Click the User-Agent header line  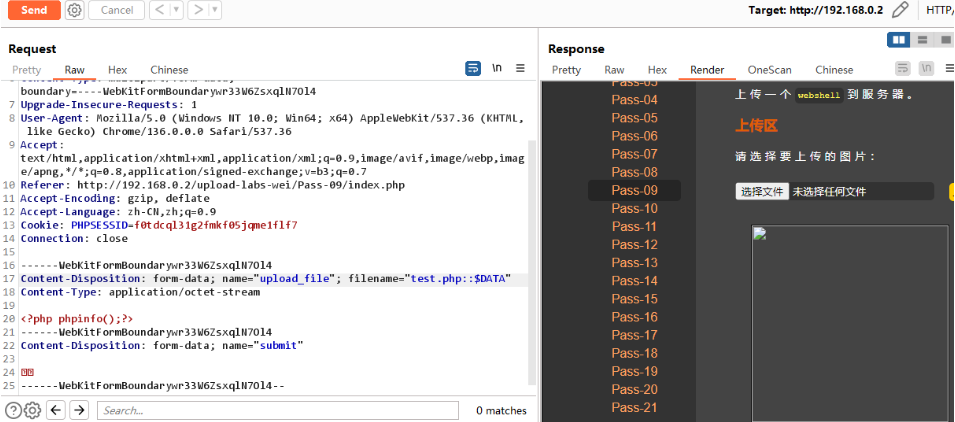(272, 125)
